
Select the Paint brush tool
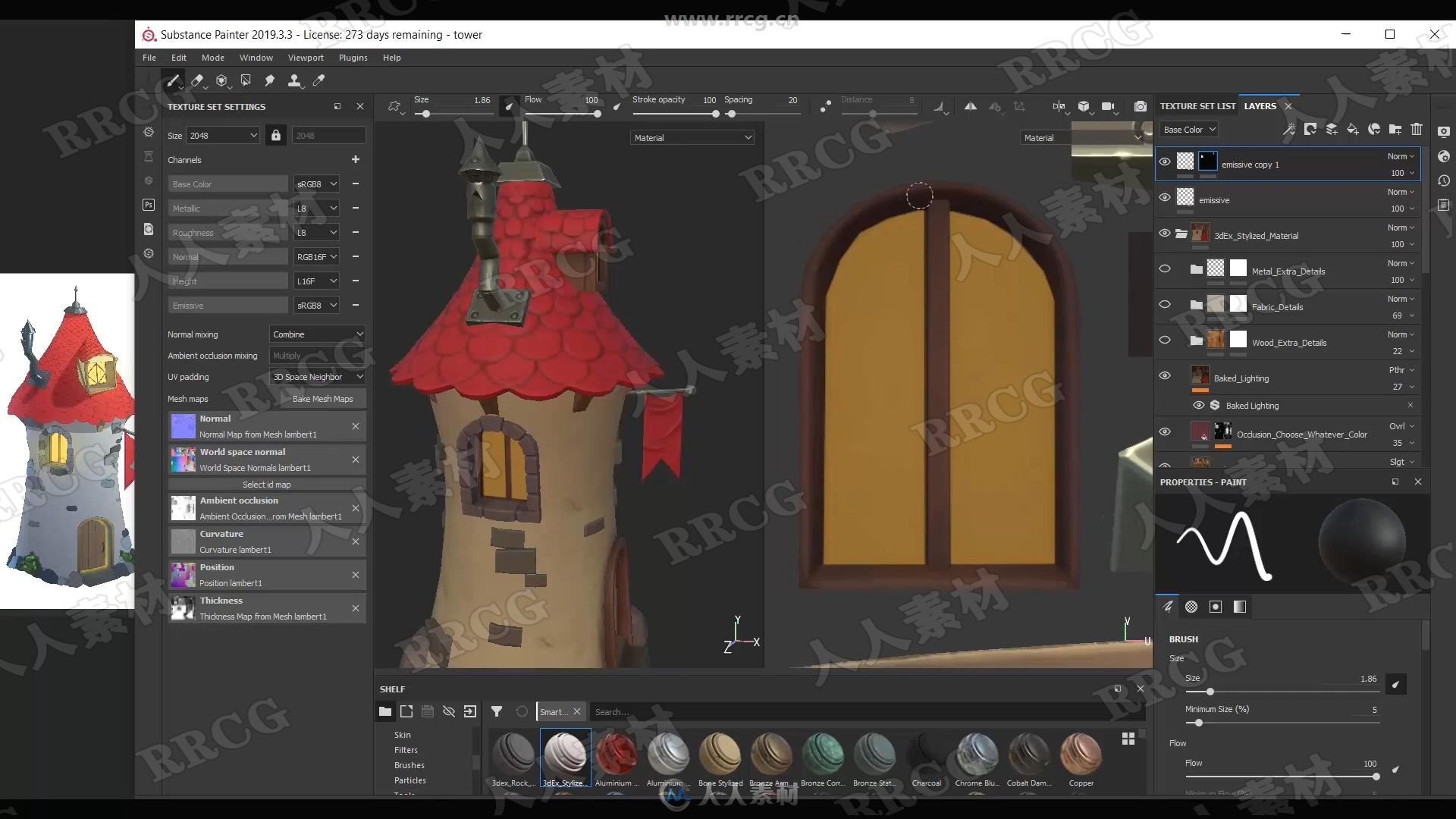[173, 80]
